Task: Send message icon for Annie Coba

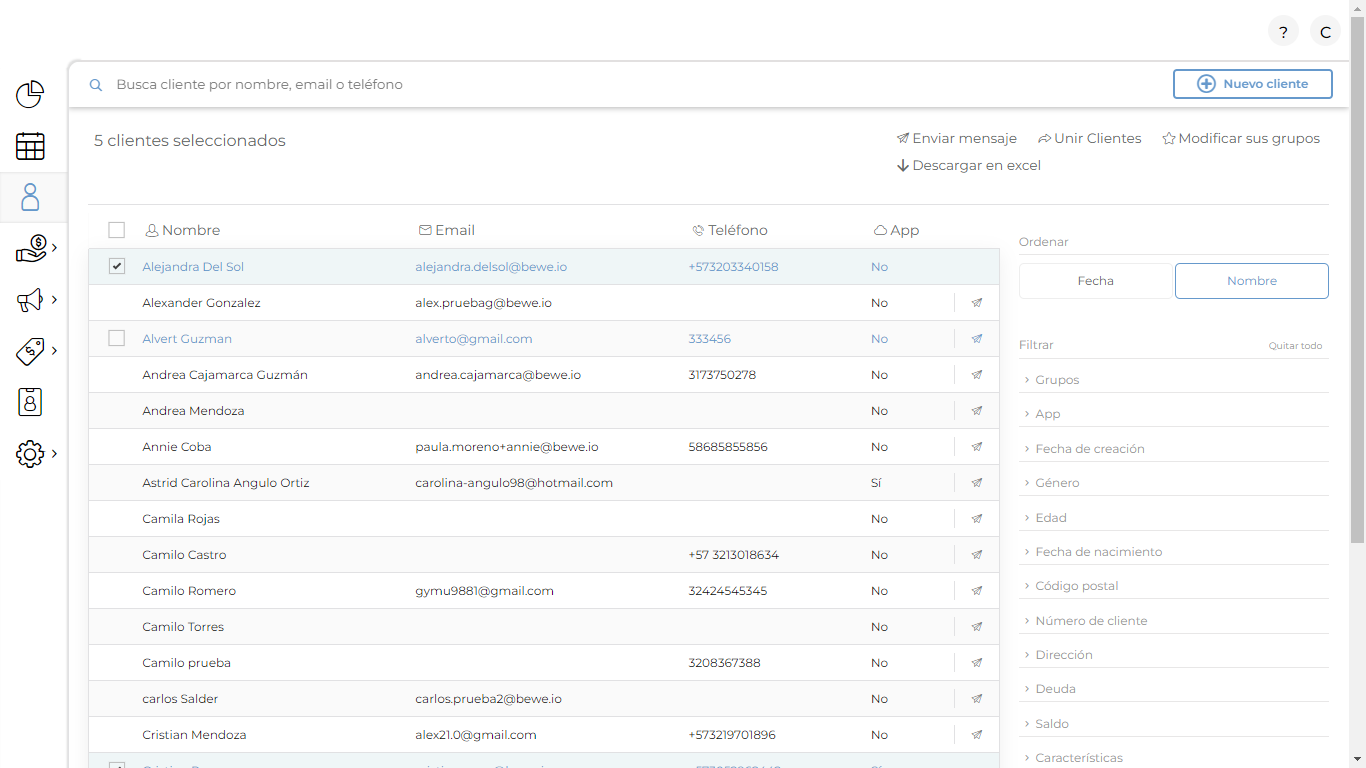Action: click(x=977, y=447)
